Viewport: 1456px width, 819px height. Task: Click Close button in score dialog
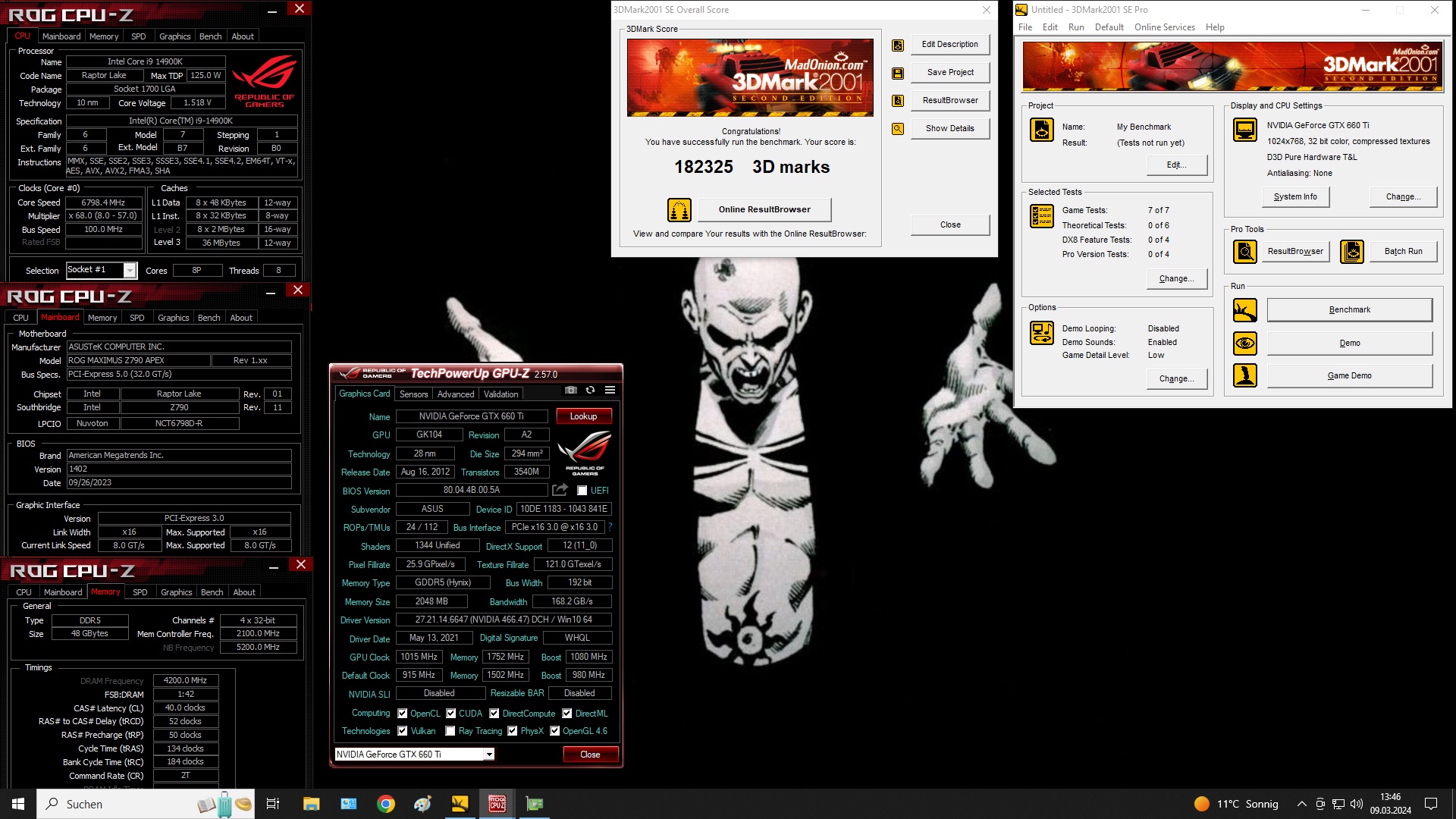point(950,224)
